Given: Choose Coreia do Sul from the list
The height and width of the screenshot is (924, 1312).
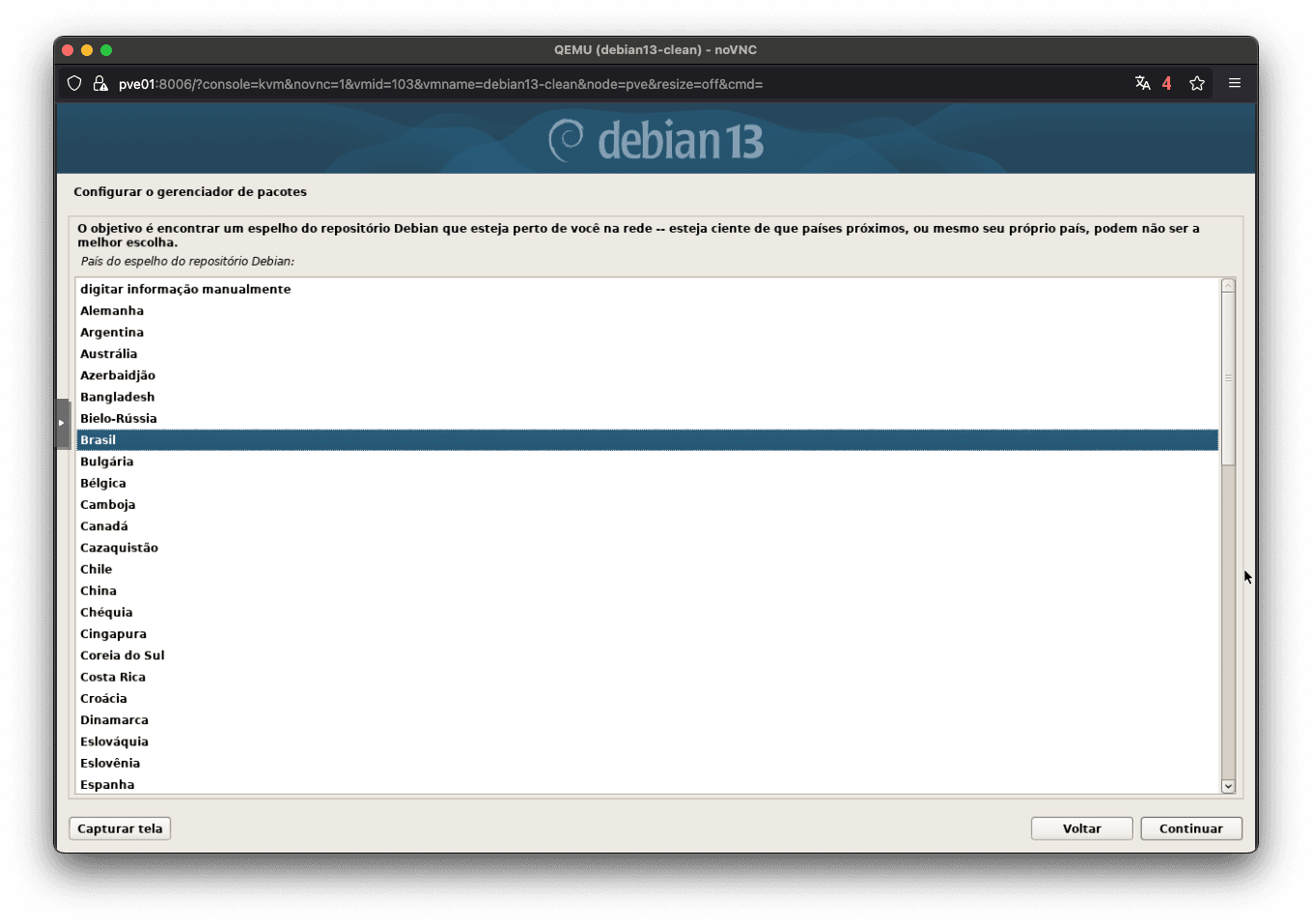Looking at the screenshot, I should (x=647, y=656).
